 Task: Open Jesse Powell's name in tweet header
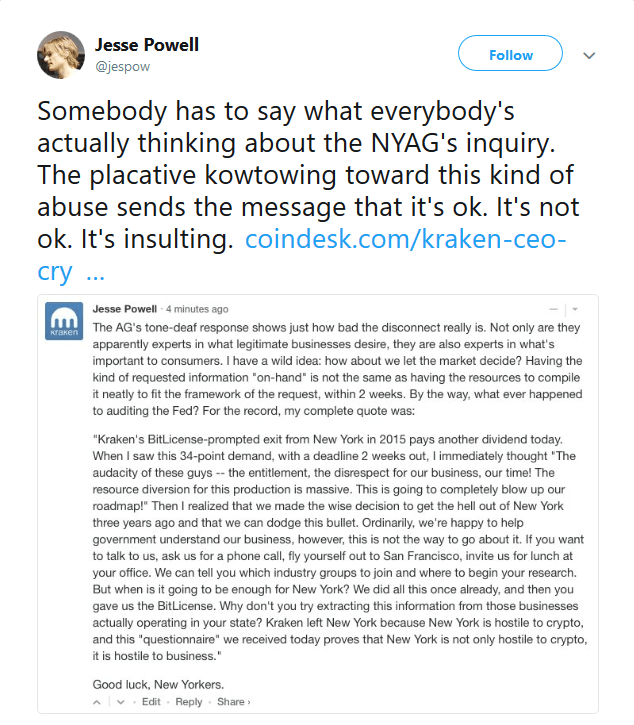click(x=146, y=46)
